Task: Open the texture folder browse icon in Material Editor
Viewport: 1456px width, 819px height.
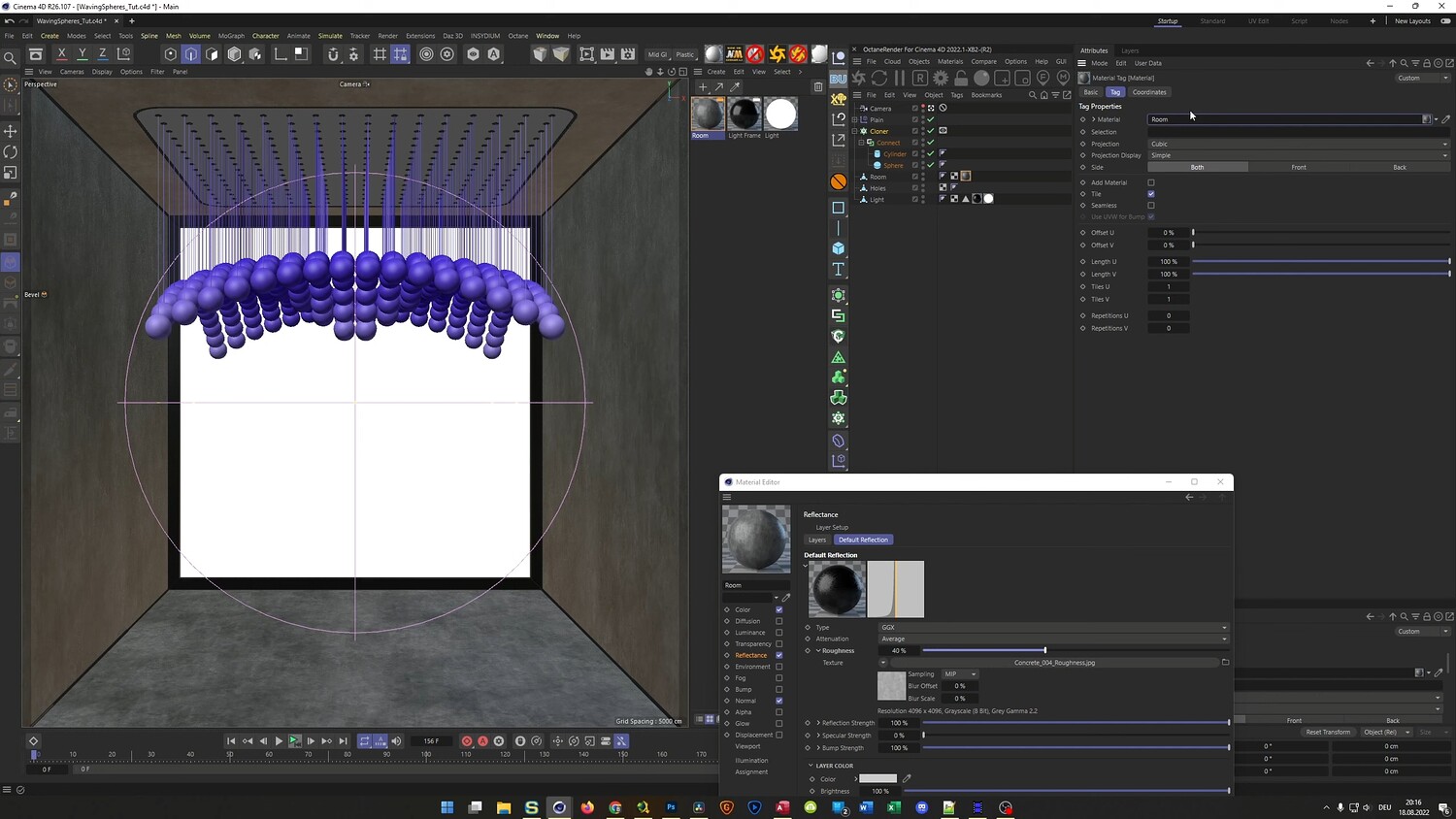Action: click(1225, 663)
